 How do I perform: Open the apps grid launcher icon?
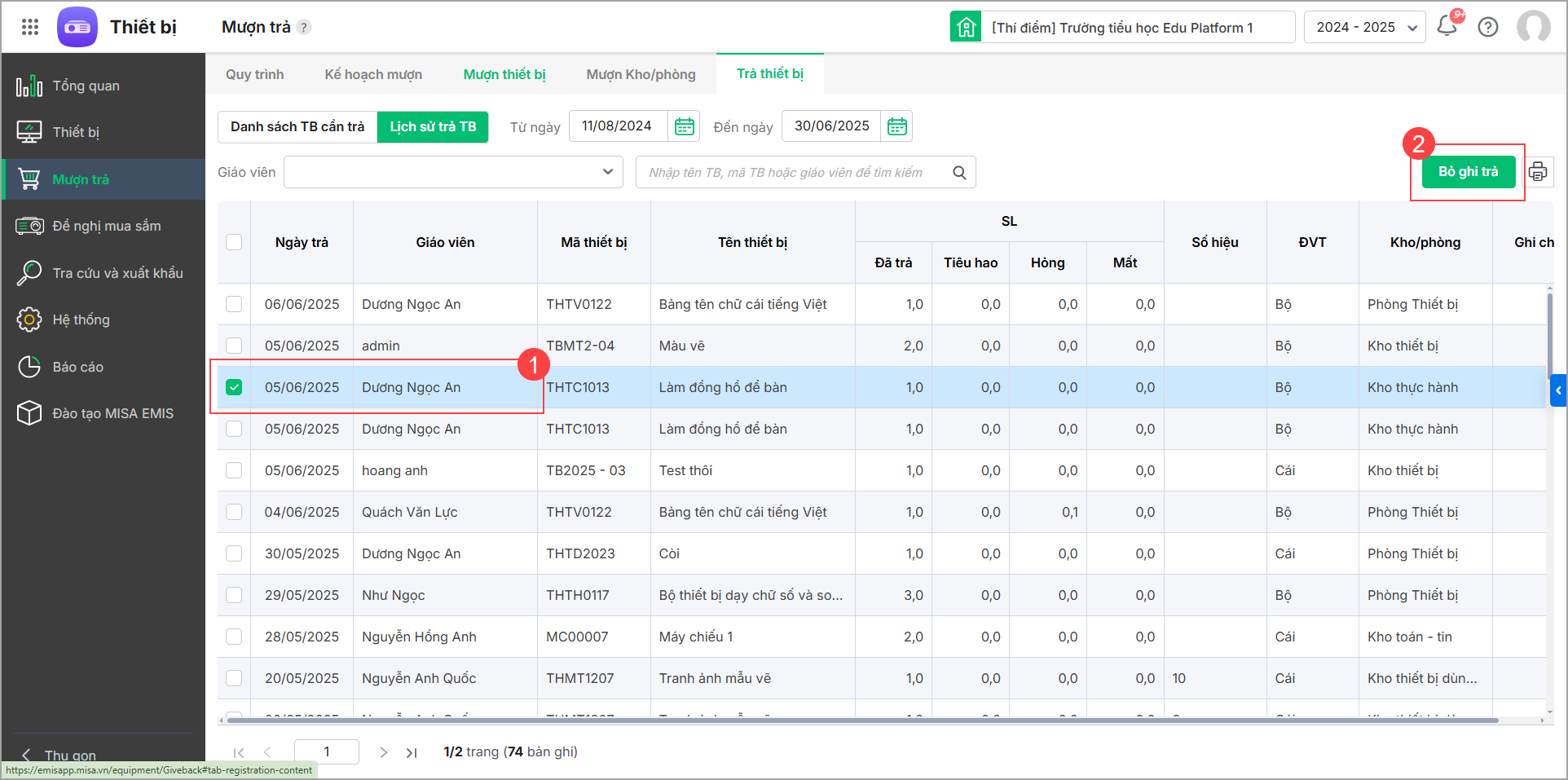30,27
